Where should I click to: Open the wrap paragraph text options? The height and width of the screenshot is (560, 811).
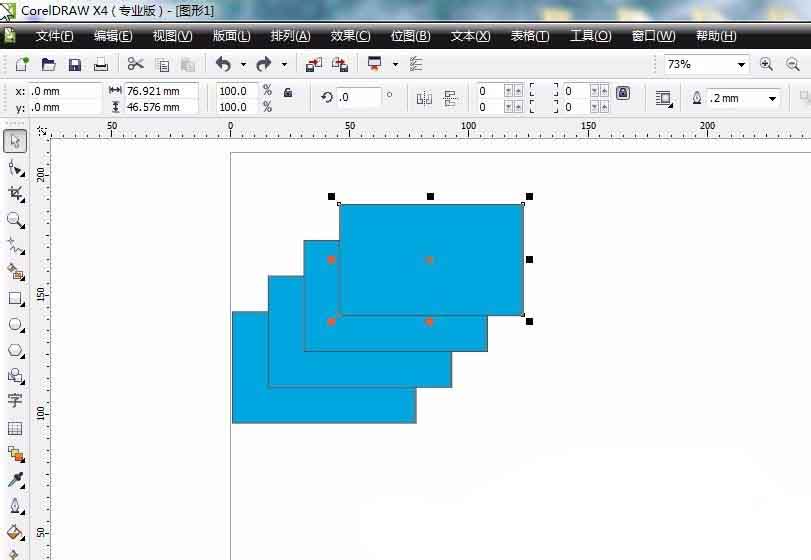coord(664,98)
